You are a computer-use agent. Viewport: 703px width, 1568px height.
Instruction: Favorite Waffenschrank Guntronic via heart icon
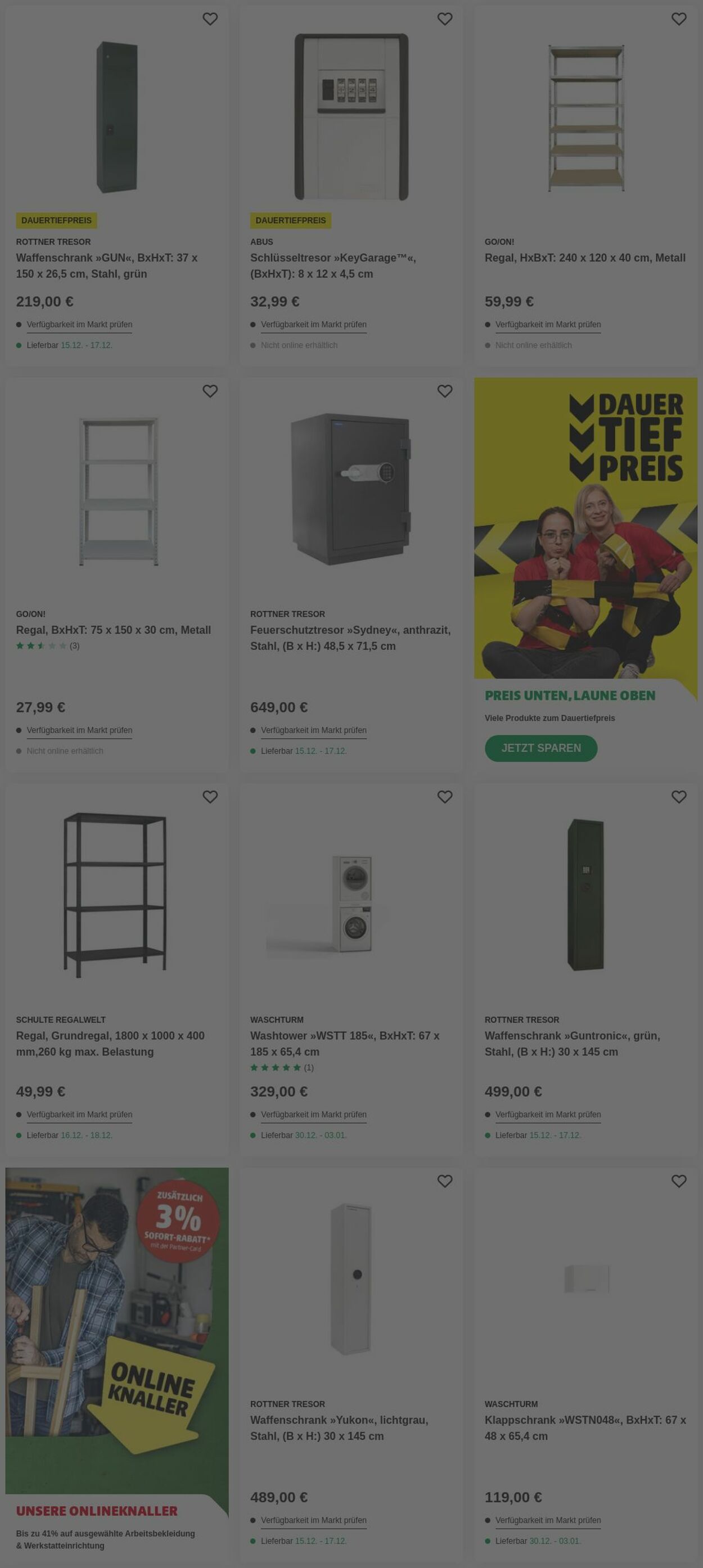click(679, 796)
